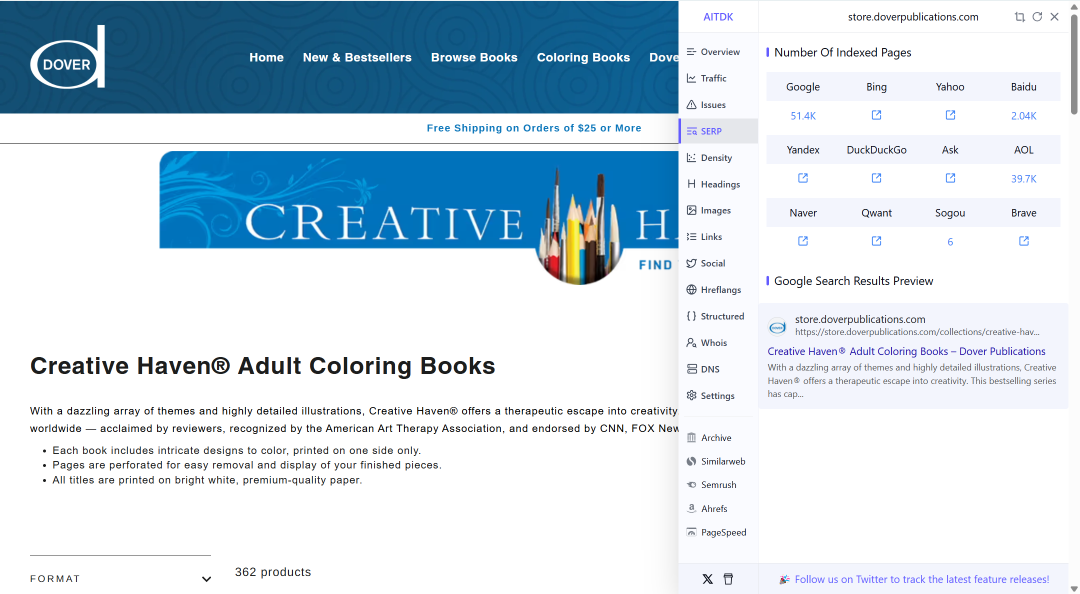This screenshot has width=1080, height=594.
Task: Open New & Bestsellers menu
Action: point(357,57)
